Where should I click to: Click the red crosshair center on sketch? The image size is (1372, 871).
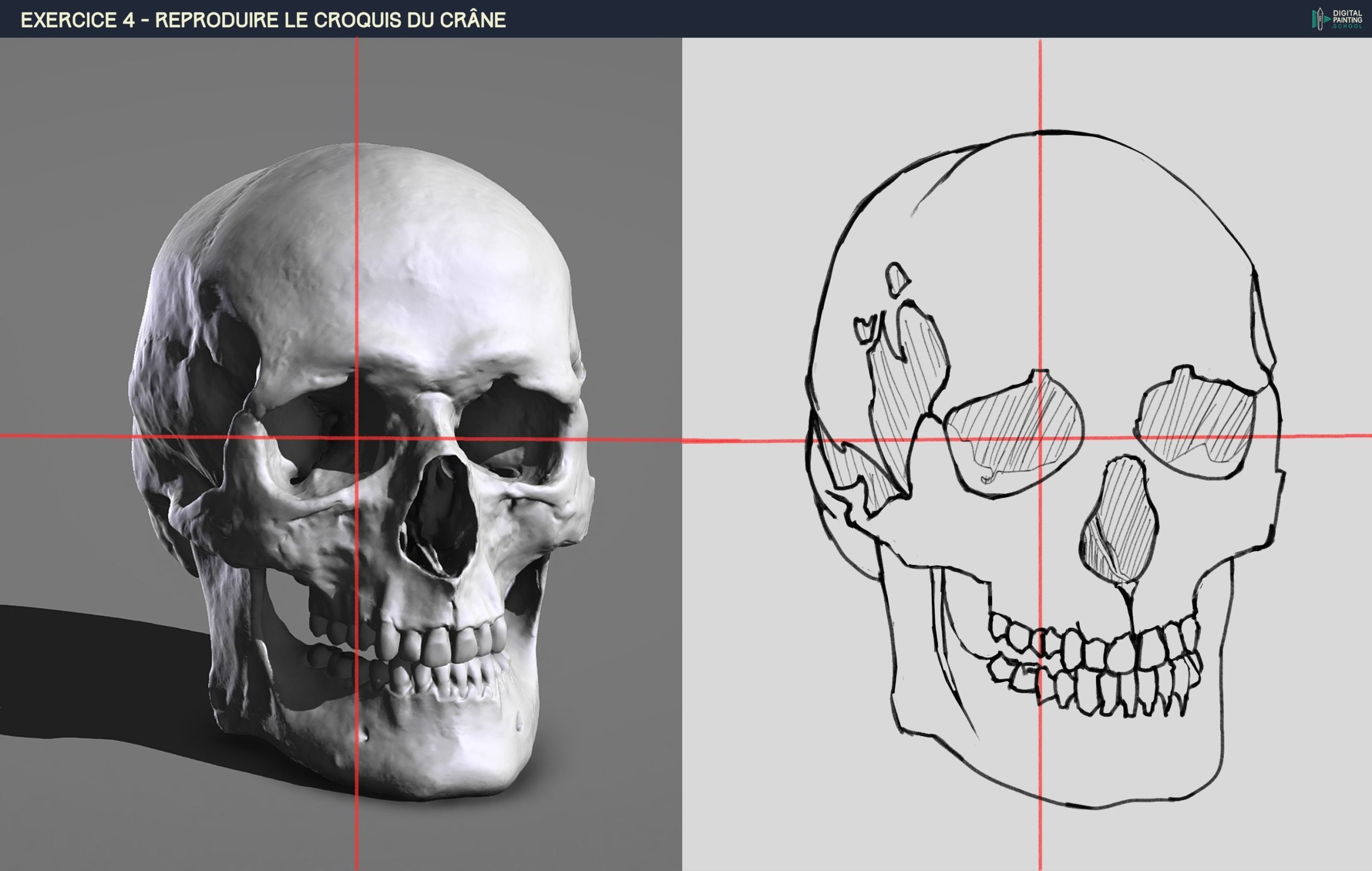click(1041, 439)
